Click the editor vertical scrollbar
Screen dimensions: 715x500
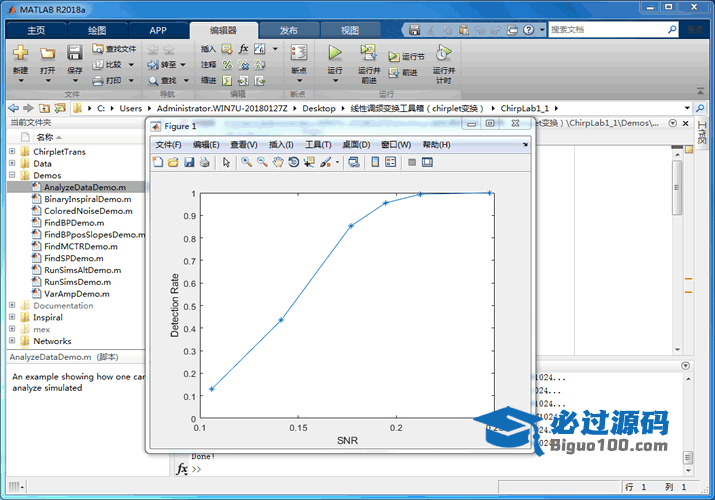pyautogui.click(x=678, y=187)
